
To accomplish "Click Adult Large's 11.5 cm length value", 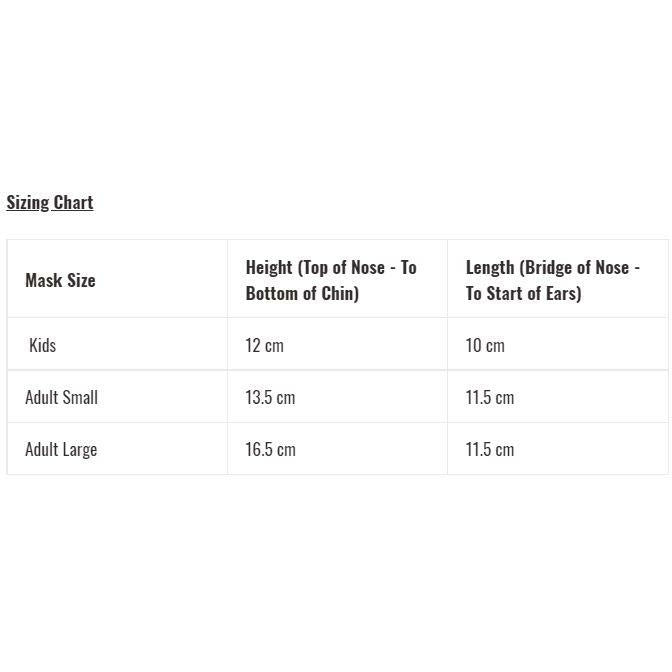I will 490,449.
